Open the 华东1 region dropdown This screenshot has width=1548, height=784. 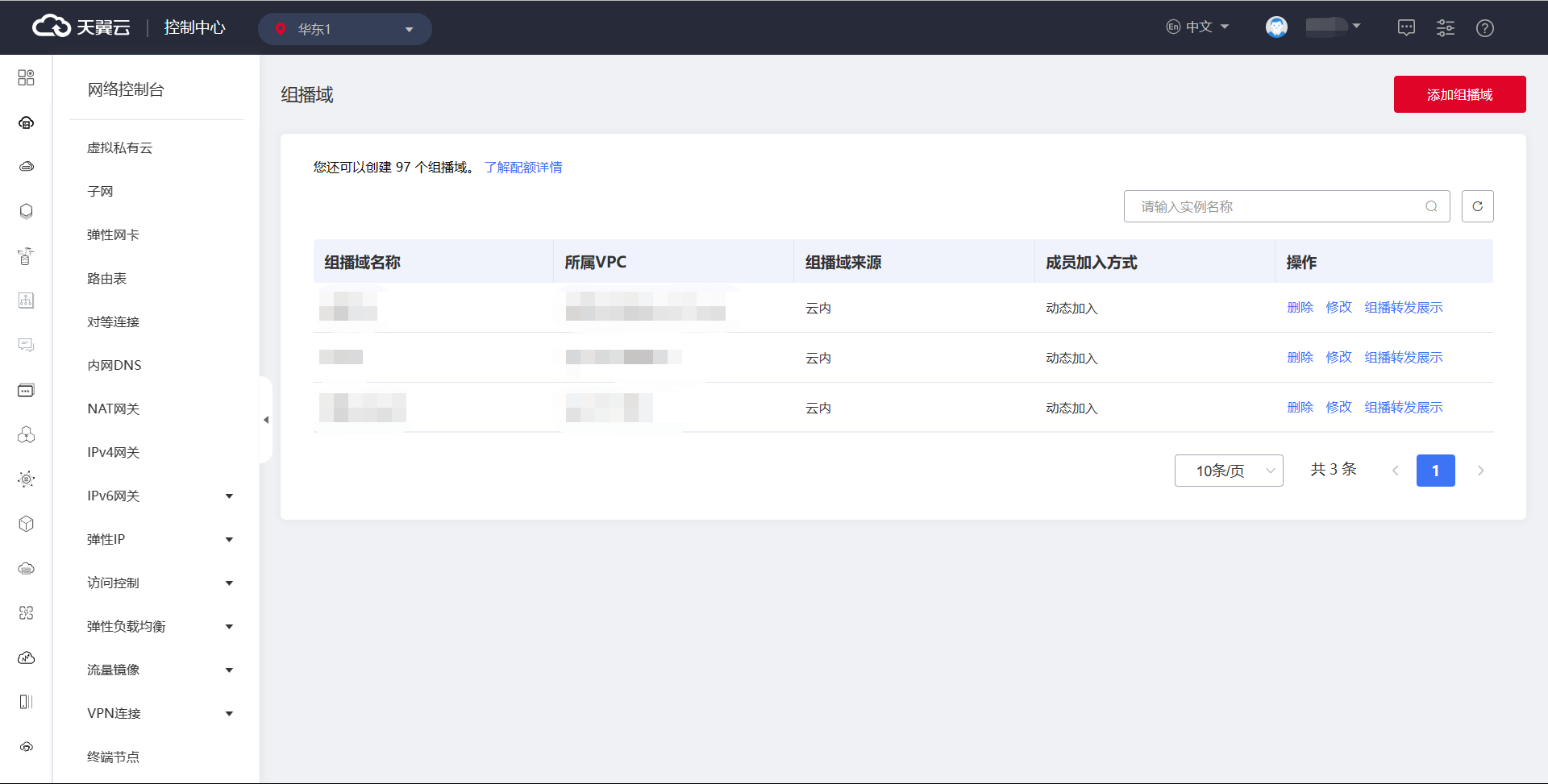344,29
